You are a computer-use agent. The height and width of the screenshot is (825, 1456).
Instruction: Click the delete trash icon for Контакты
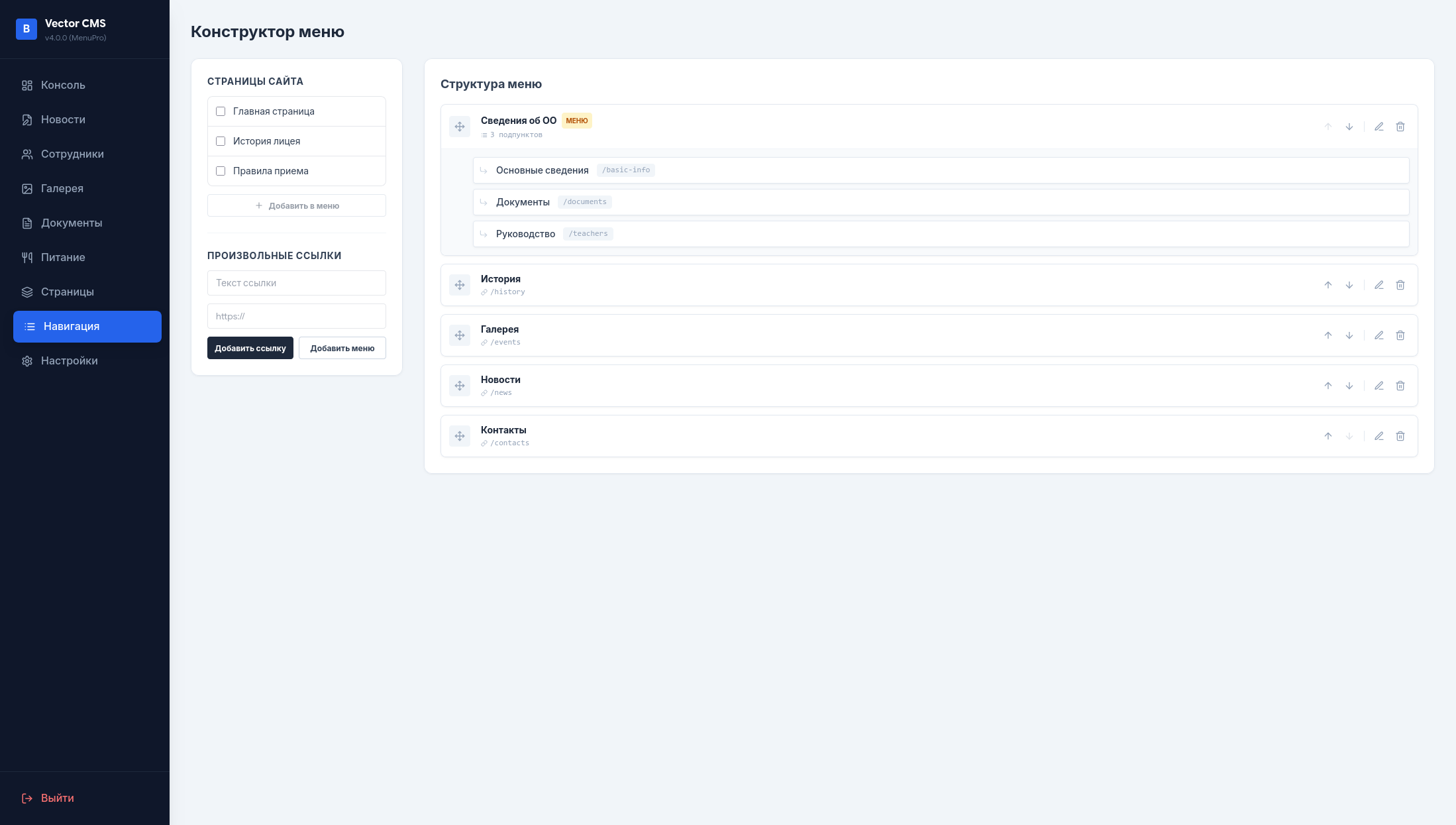[1400, 436]
